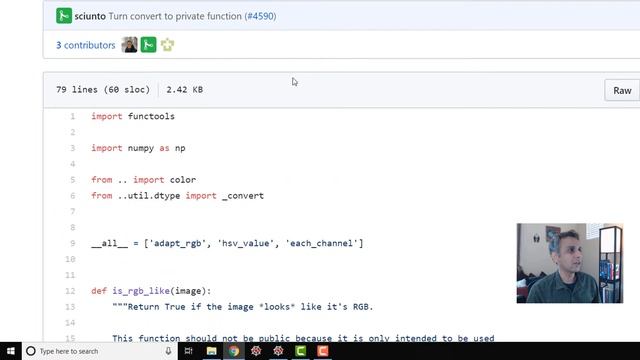Select line number 1

coord(72,116)
